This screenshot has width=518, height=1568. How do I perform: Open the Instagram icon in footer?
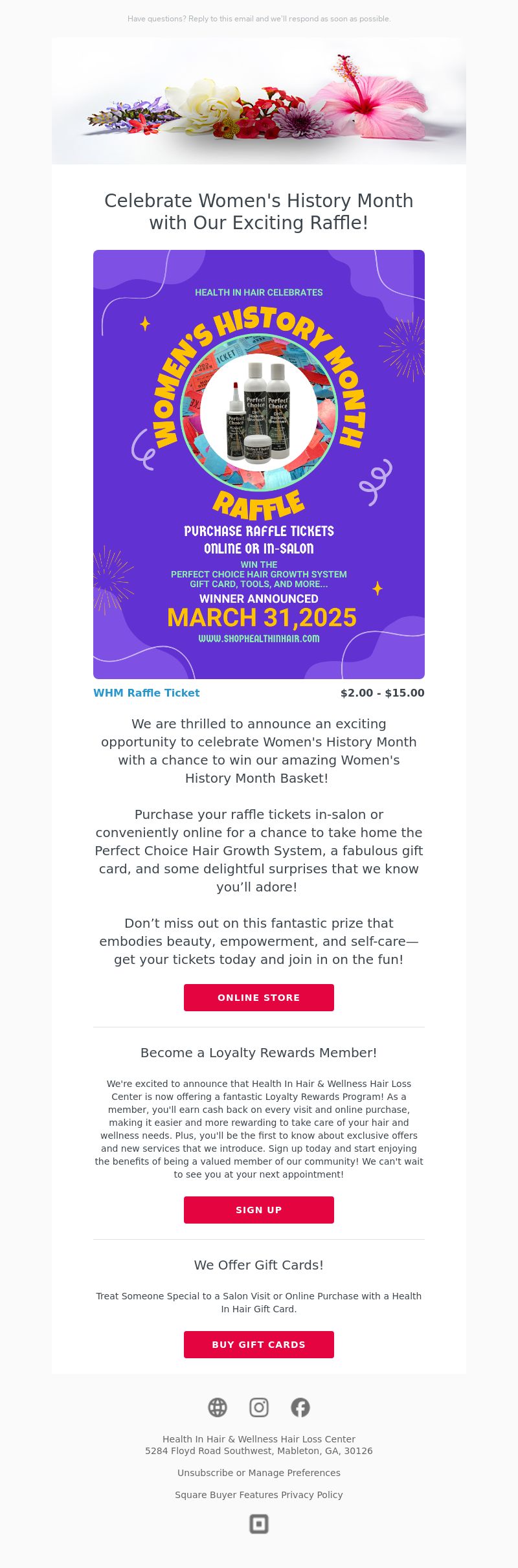click(x=259, y=1407)
